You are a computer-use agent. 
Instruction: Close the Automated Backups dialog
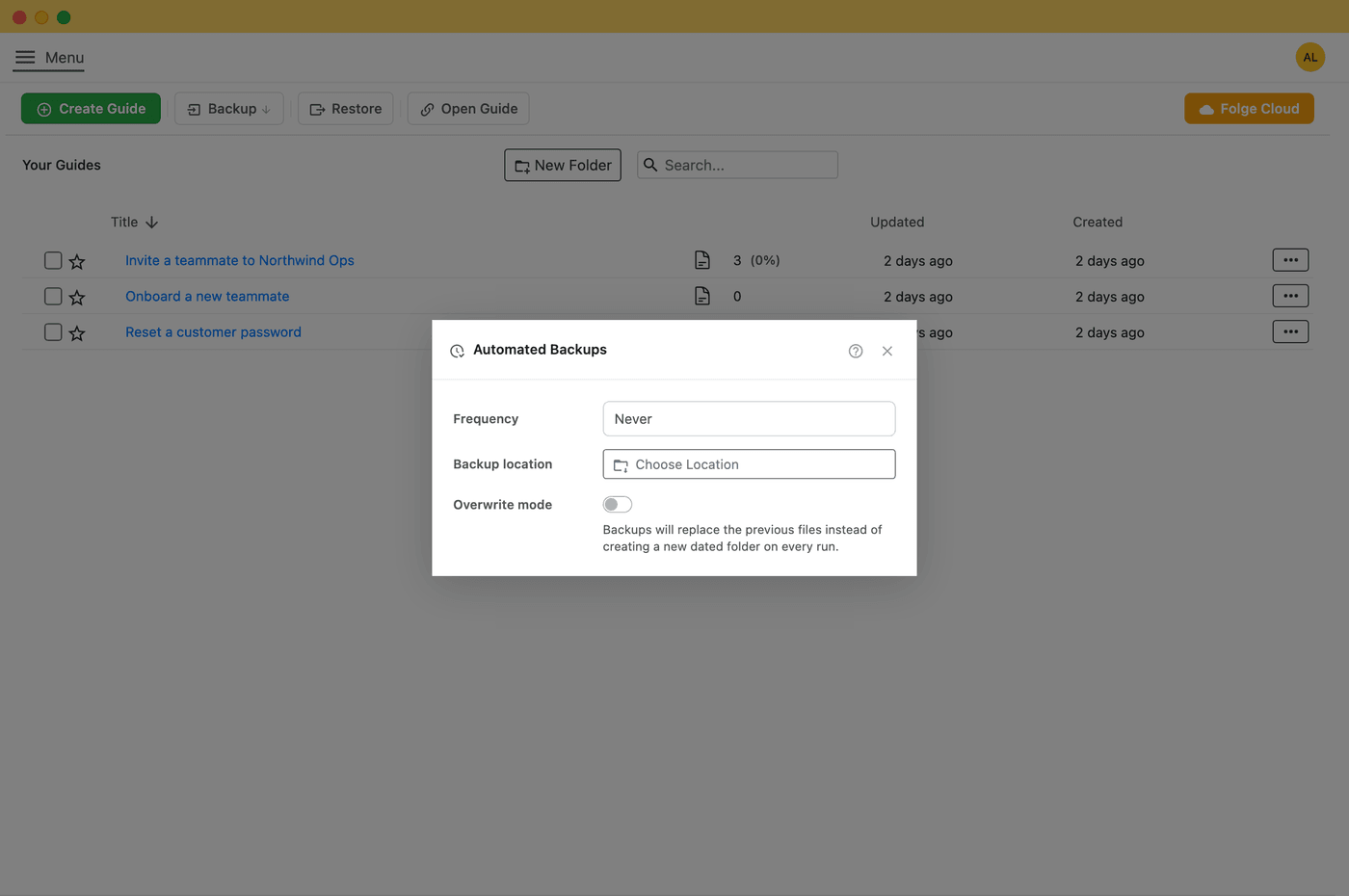click(x=887, y=351)
